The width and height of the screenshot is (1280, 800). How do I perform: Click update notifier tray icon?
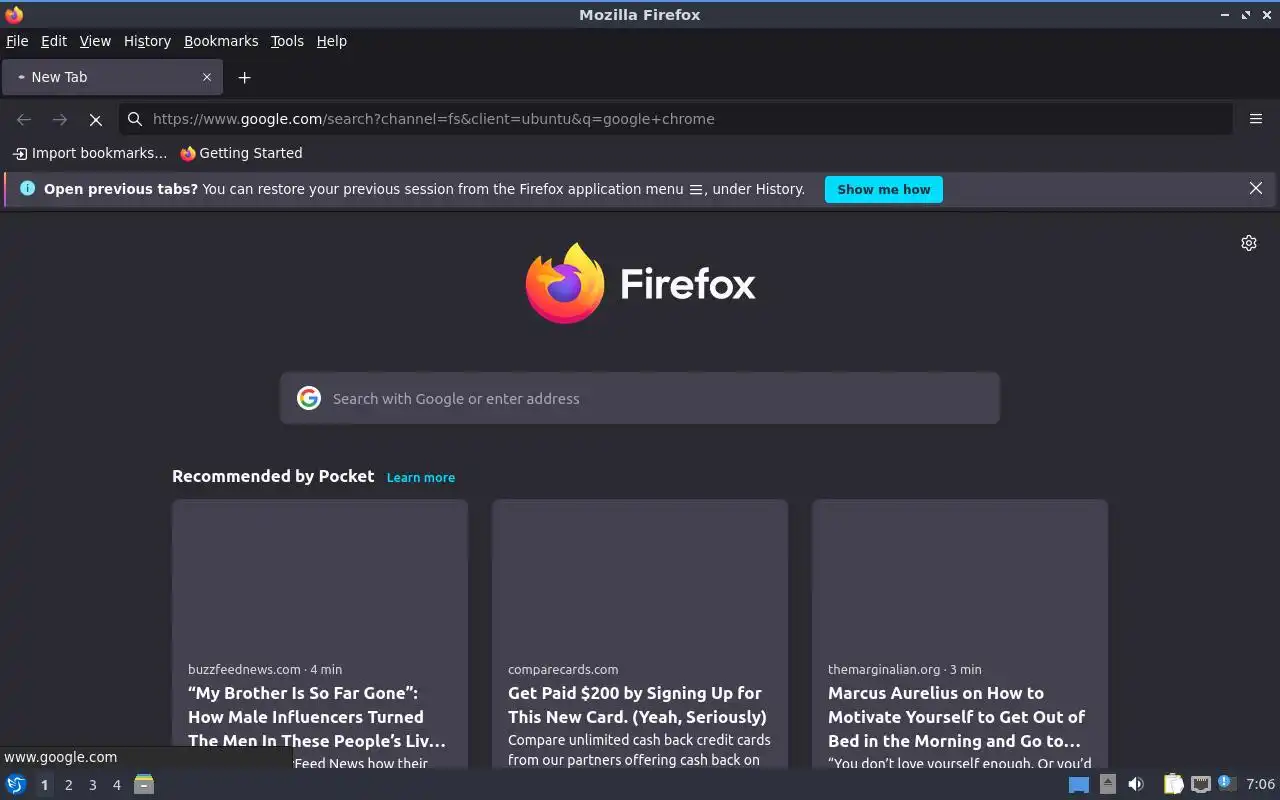click(x=1227, y=783)
